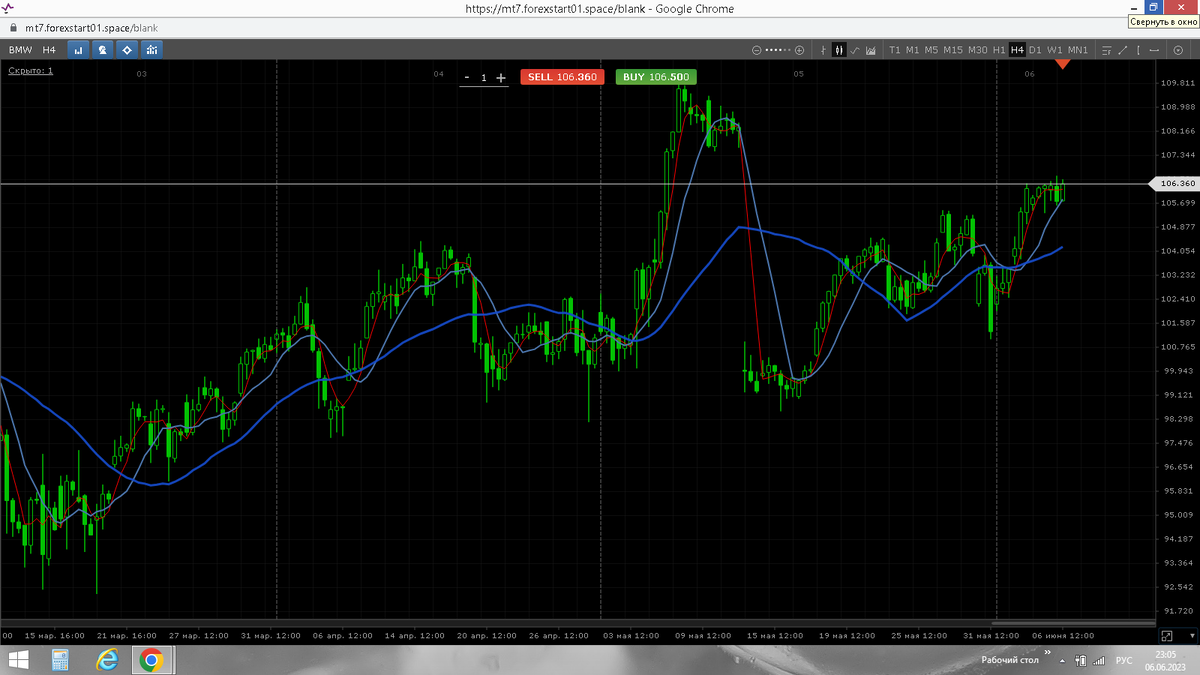Click the green BUY 106.500 button
Viewport: 1200px width, 675px height.
pyautogui.click(x=655, y=77)
